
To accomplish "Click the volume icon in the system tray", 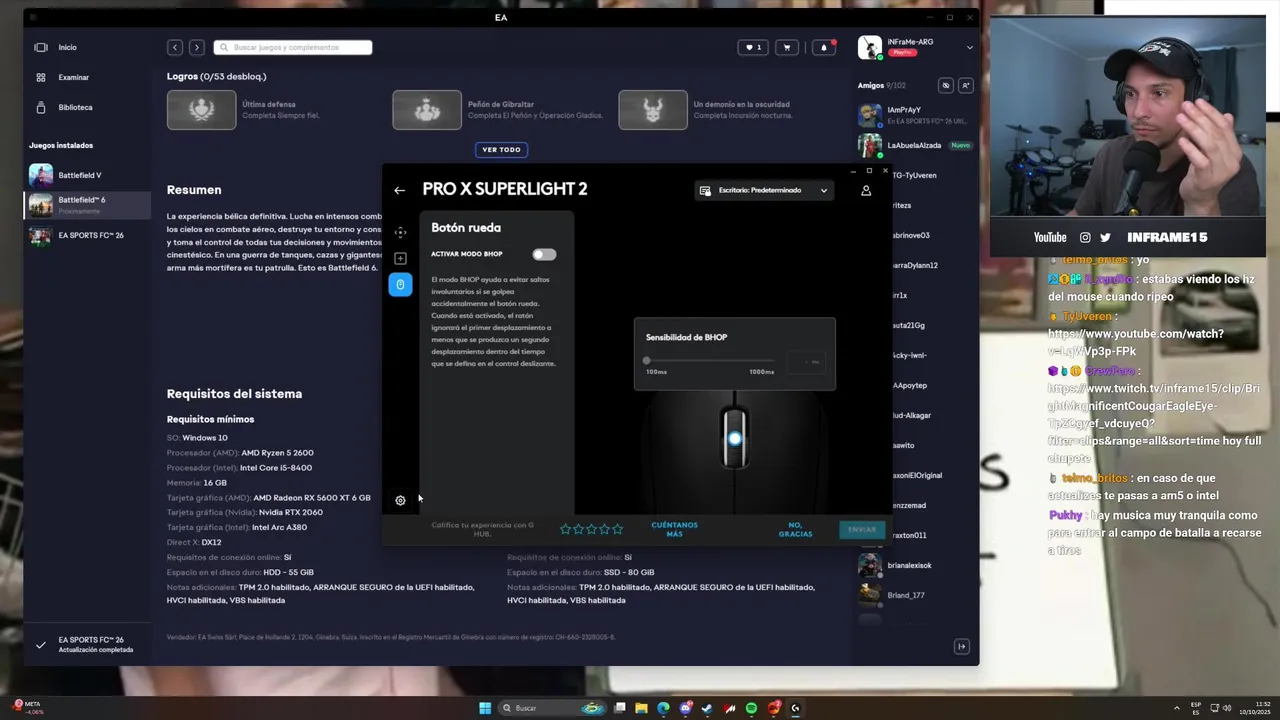I will click(1227, 708).
